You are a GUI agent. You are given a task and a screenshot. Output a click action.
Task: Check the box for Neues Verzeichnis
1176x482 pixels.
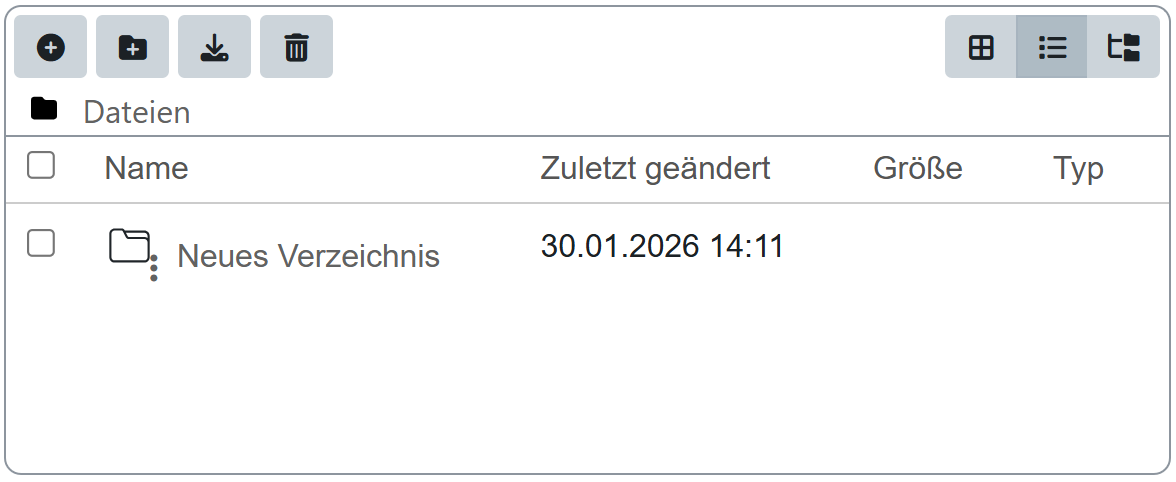pos(41,243)
